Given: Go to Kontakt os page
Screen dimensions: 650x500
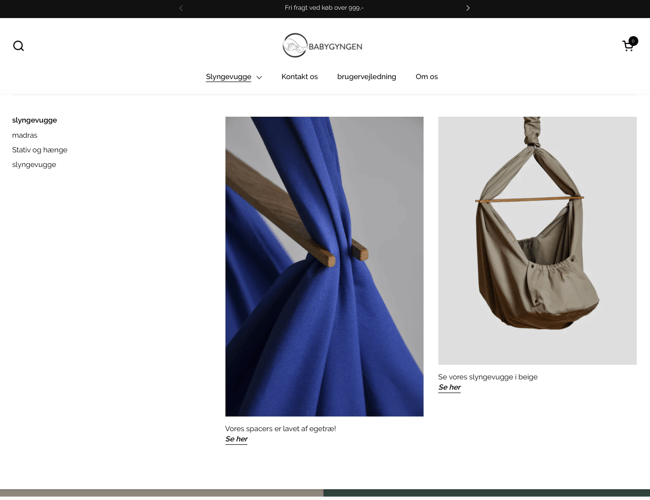Looking at the screenshot, I should [299, 77].
